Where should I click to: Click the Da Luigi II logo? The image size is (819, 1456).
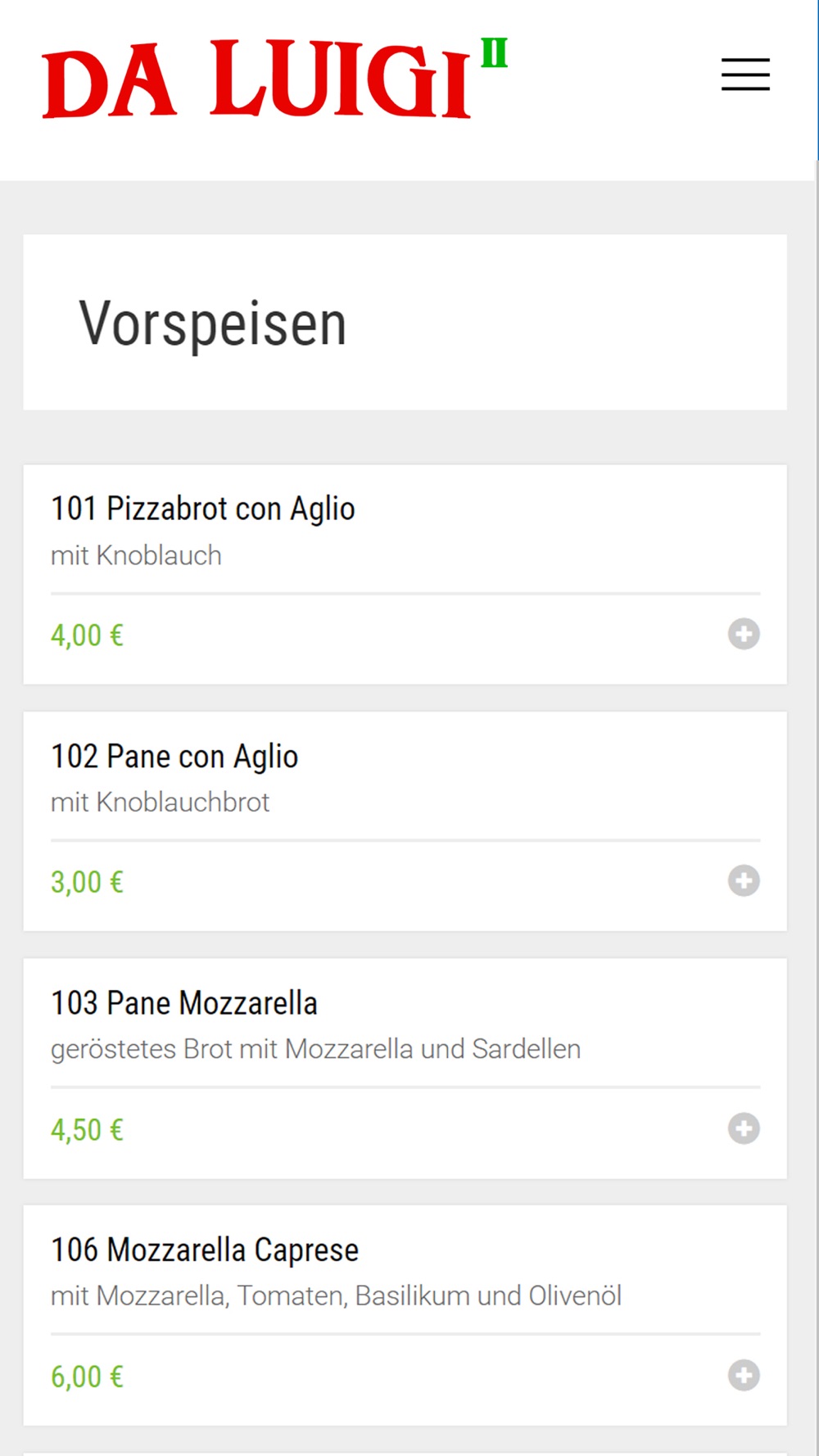(274, 79)
